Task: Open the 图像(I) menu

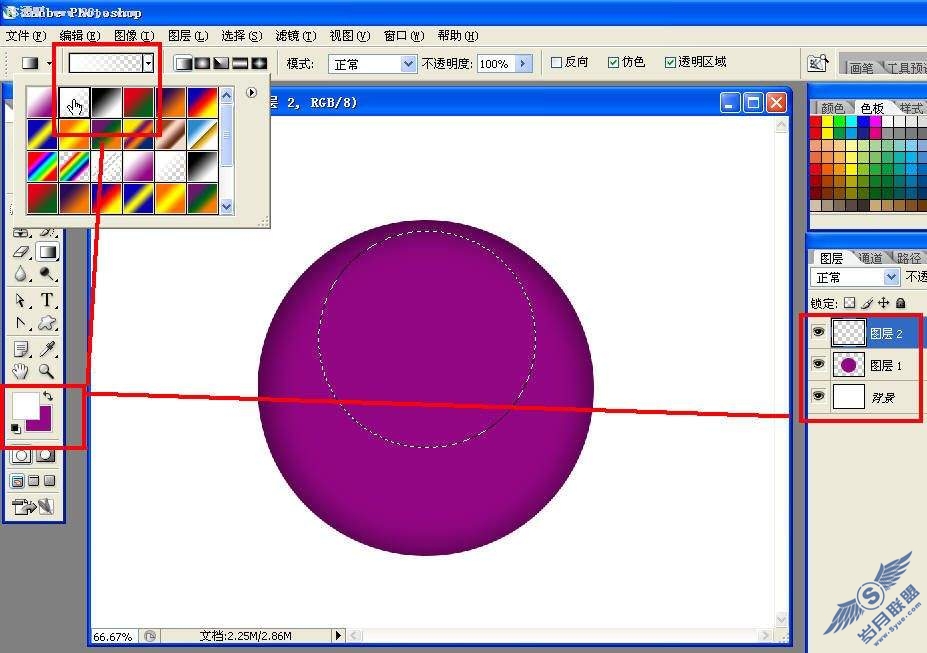Action: click(x=134, y=36)
